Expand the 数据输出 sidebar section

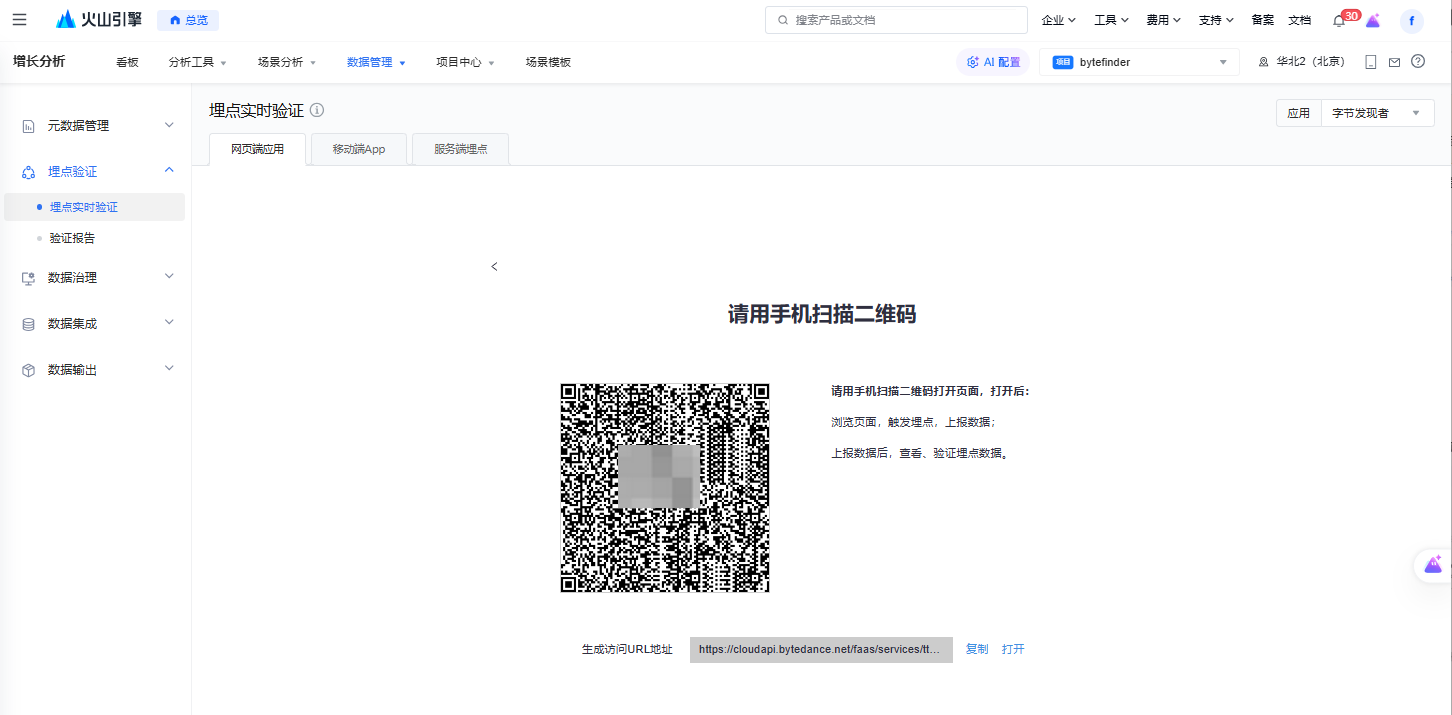click(96, 369)
